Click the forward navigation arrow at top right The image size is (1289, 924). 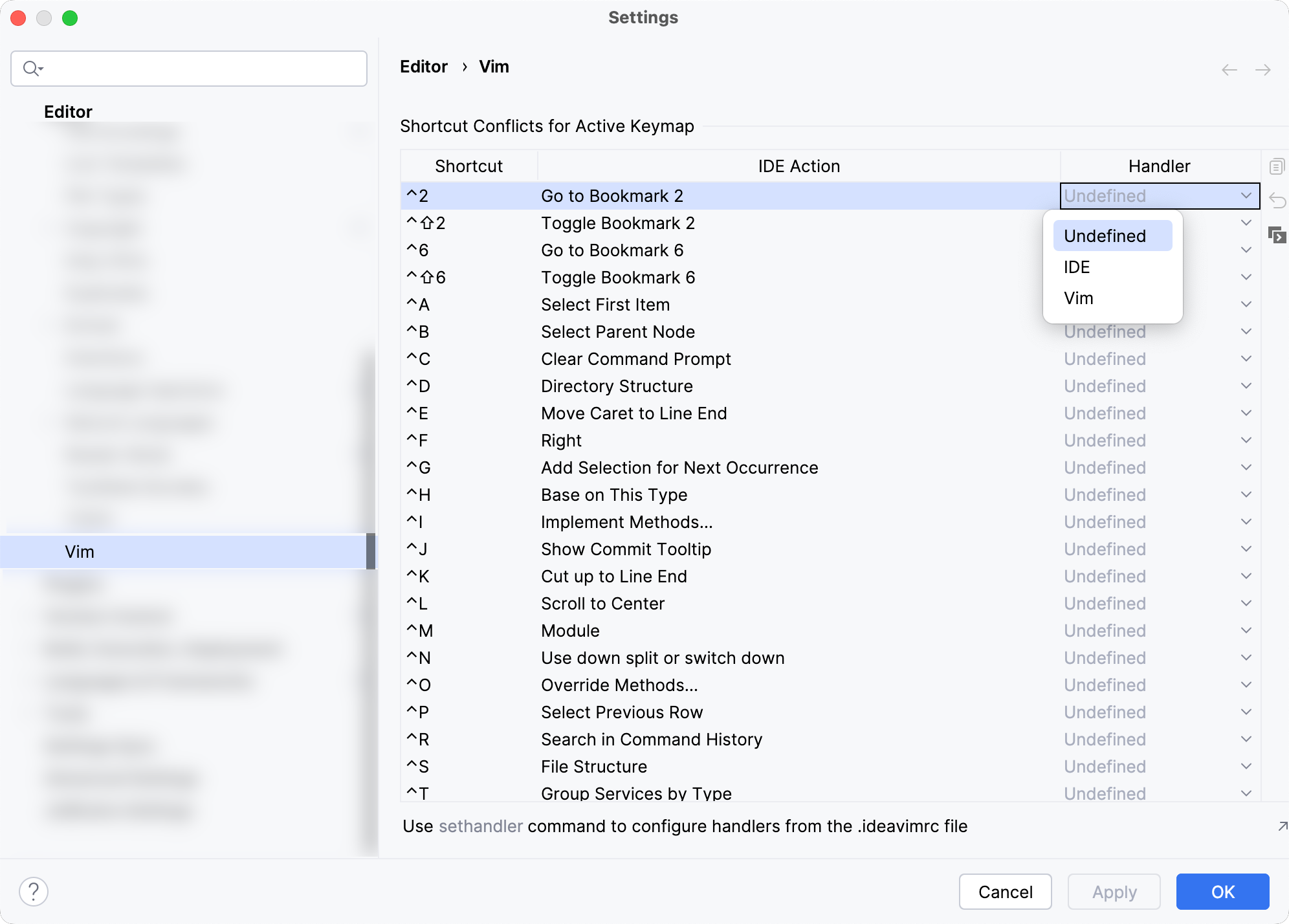click(1263, 69)
